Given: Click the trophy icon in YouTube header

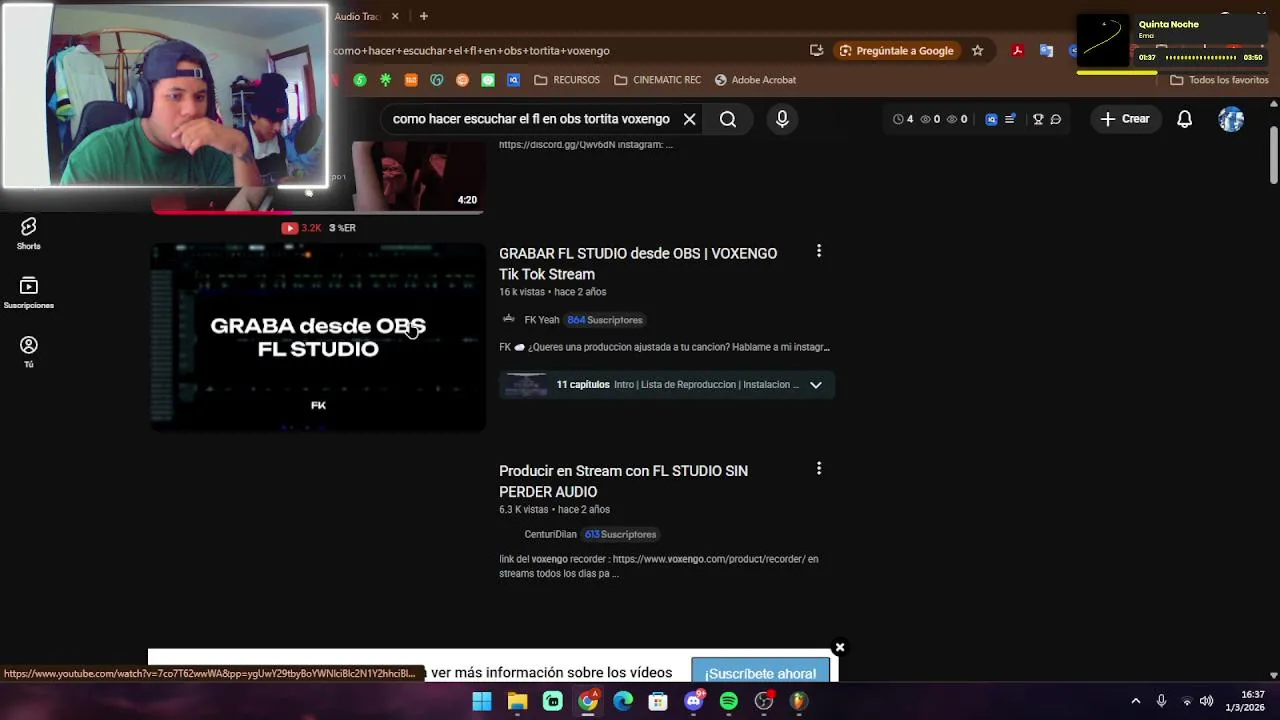Looking at the screenshot, I should pyautogui.click(x=1038, y=119).
